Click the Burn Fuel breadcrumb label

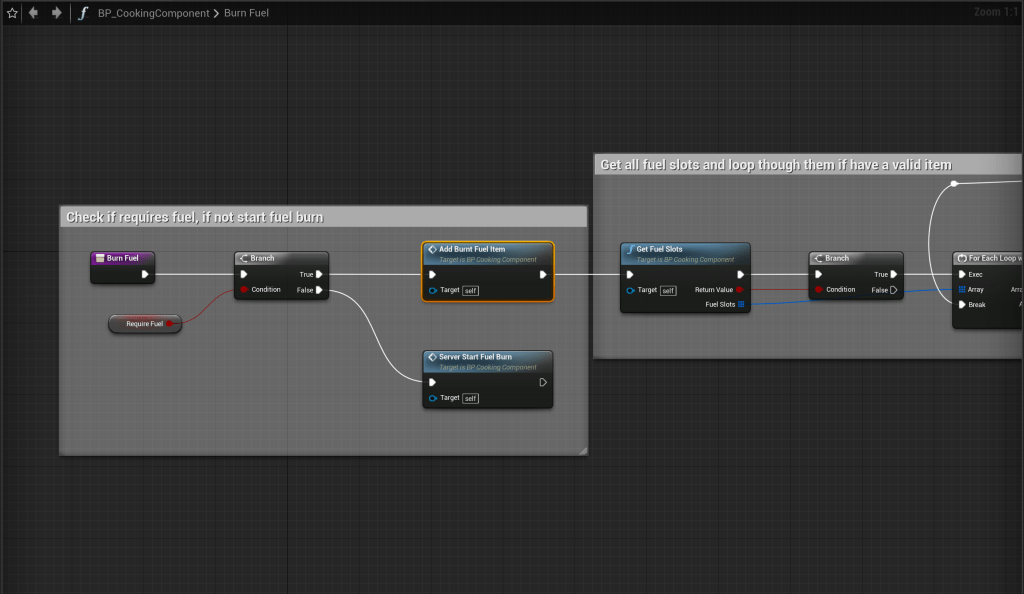tap(246, 13)
